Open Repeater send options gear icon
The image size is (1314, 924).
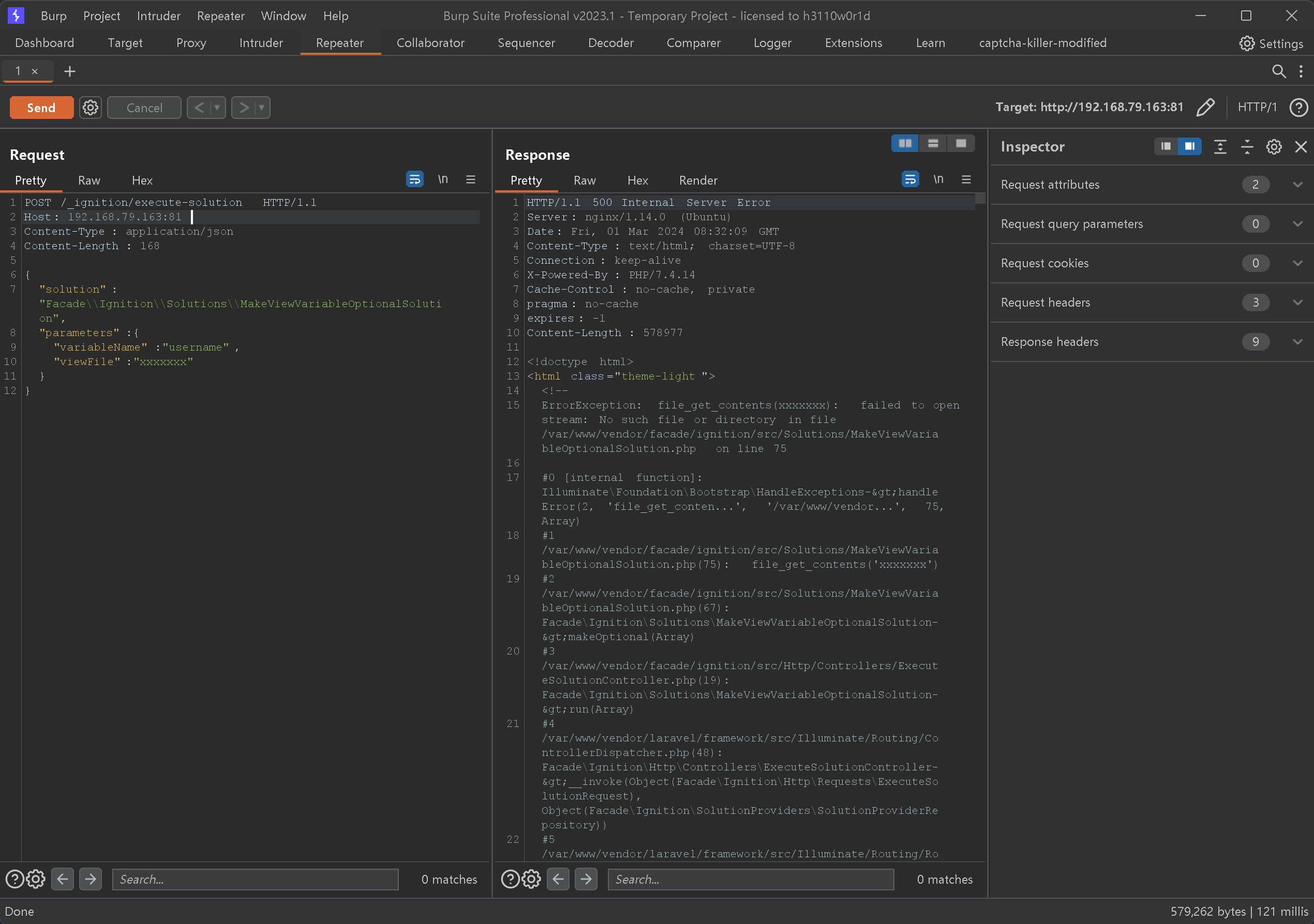(91, 108)
